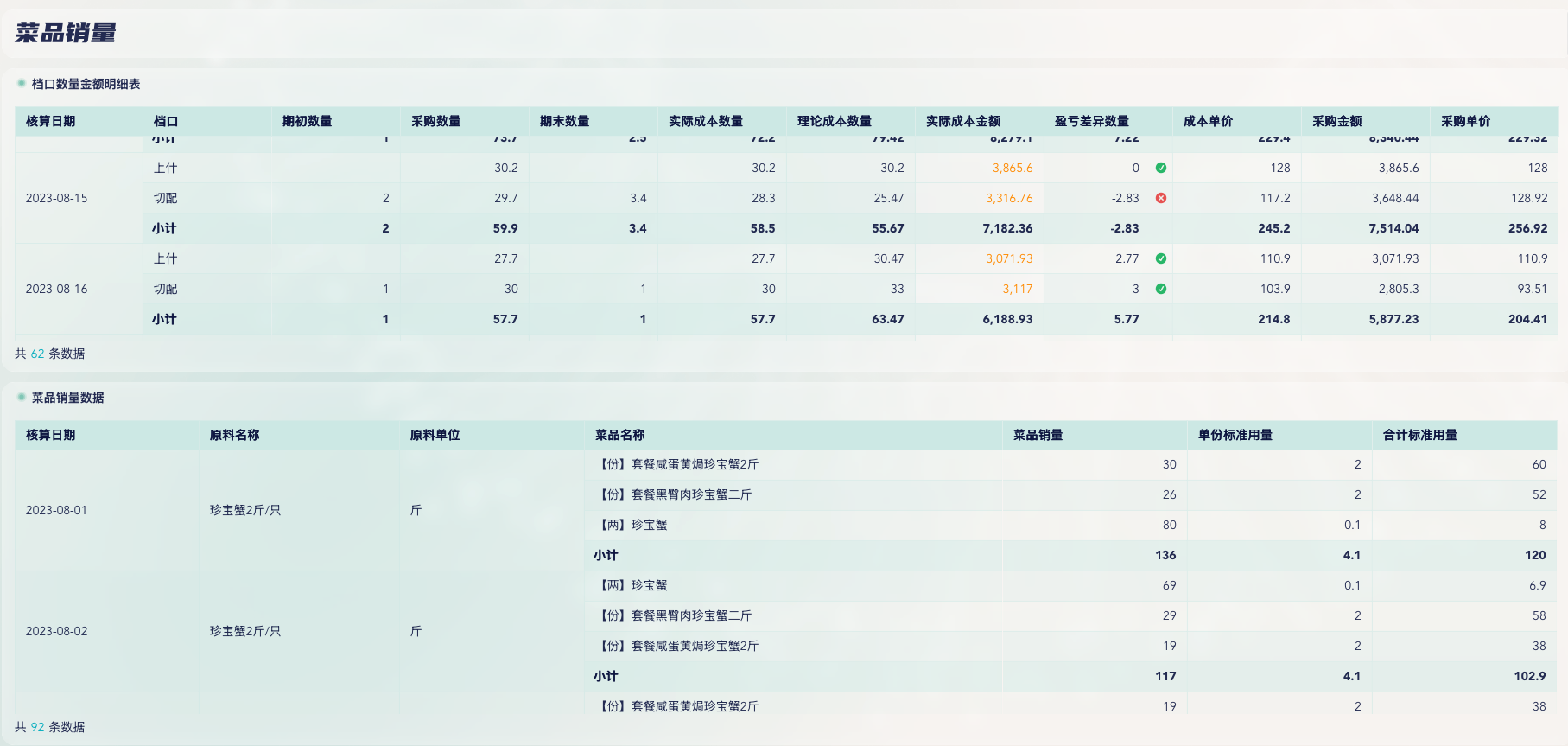Click the 原料名称 column header
The height and width of the screenshot is (746, 1568).
[234, 435]
